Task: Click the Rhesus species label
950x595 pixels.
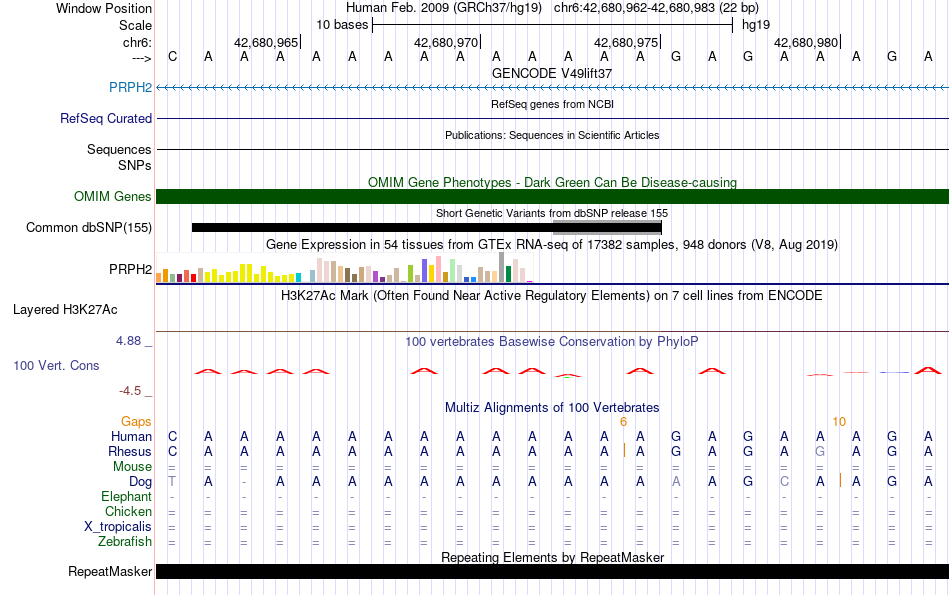Action: [x=130, y=451]
